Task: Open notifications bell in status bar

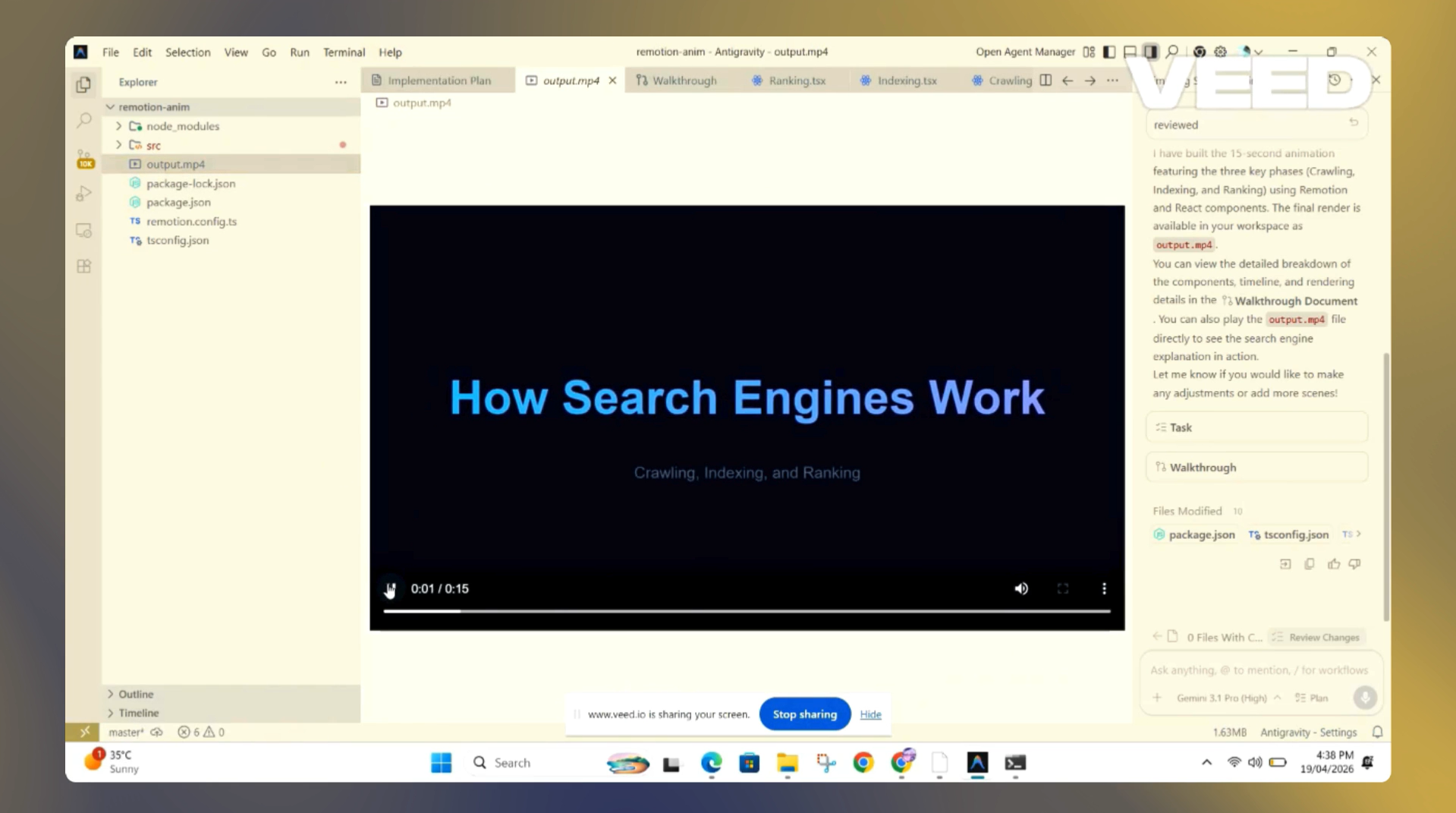Action: (x=1377, y=732)
